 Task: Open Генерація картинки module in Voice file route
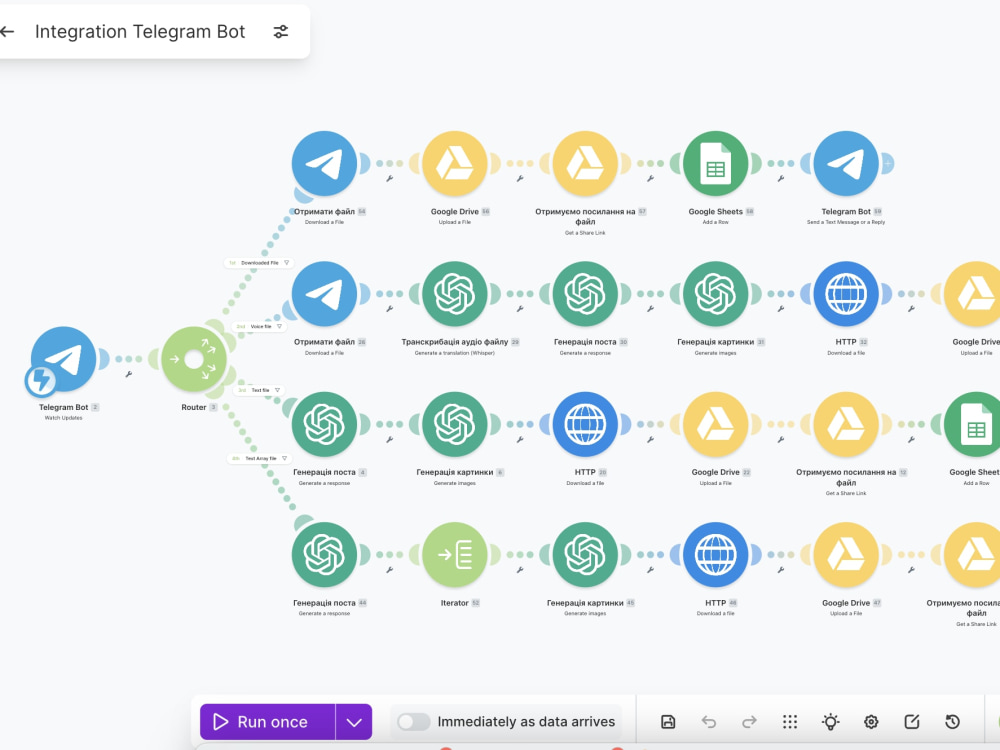click(x=716, y=294)
